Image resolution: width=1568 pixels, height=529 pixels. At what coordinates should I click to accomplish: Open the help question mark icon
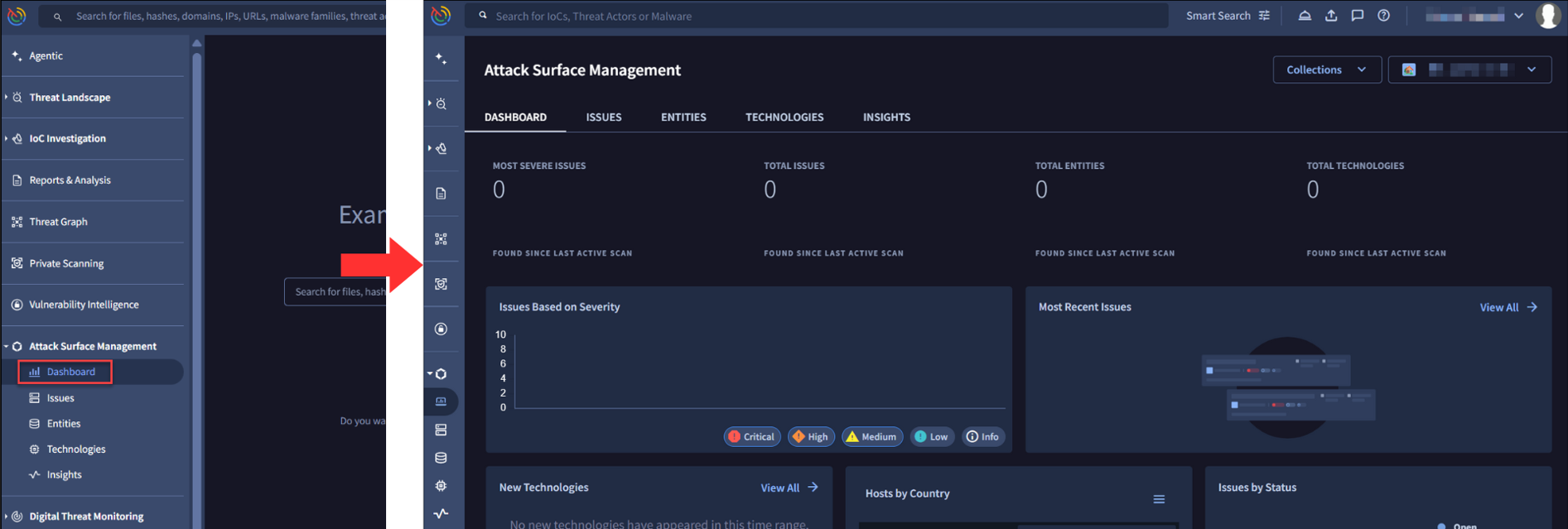click(x=1383, y=16)
